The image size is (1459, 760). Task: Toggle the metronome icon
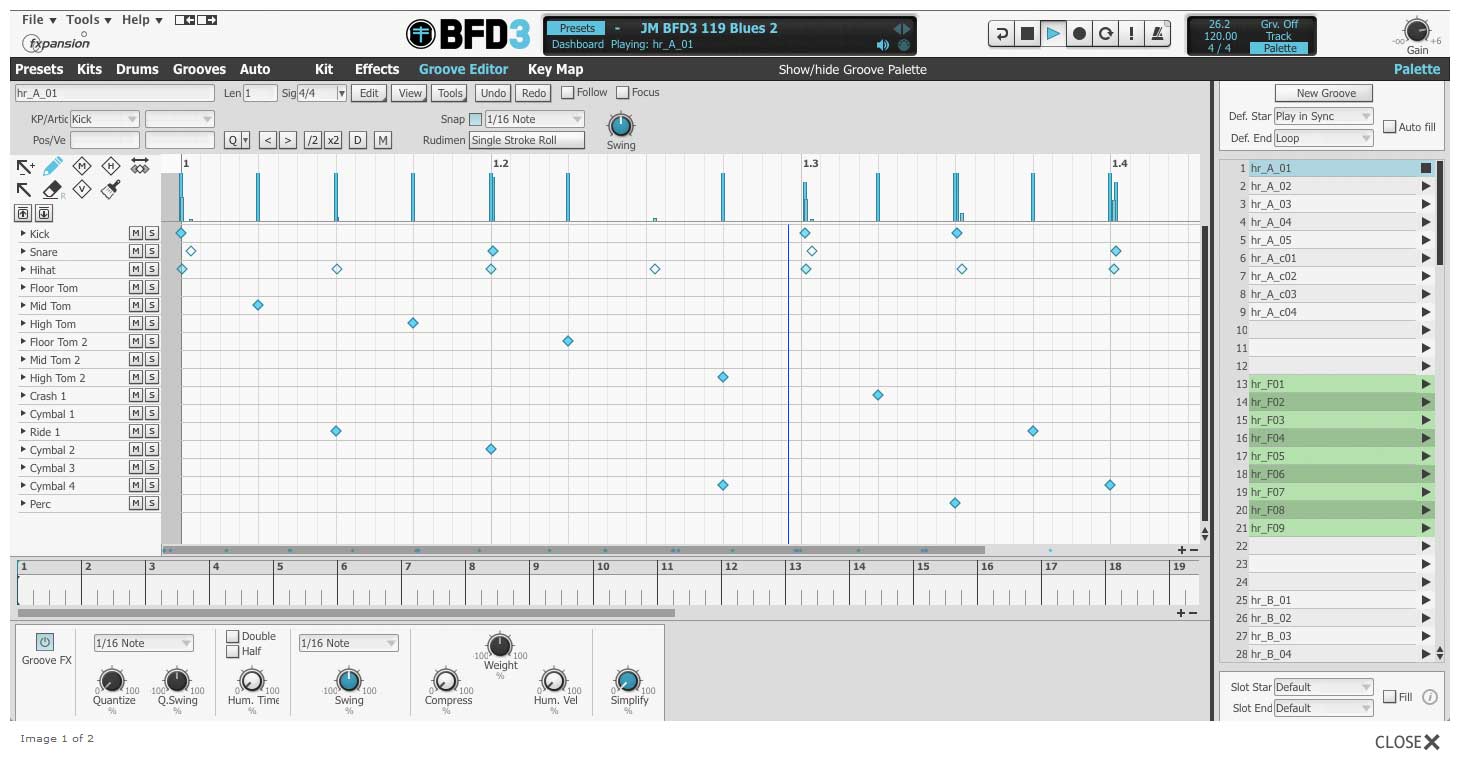[x=1157, y=34]
